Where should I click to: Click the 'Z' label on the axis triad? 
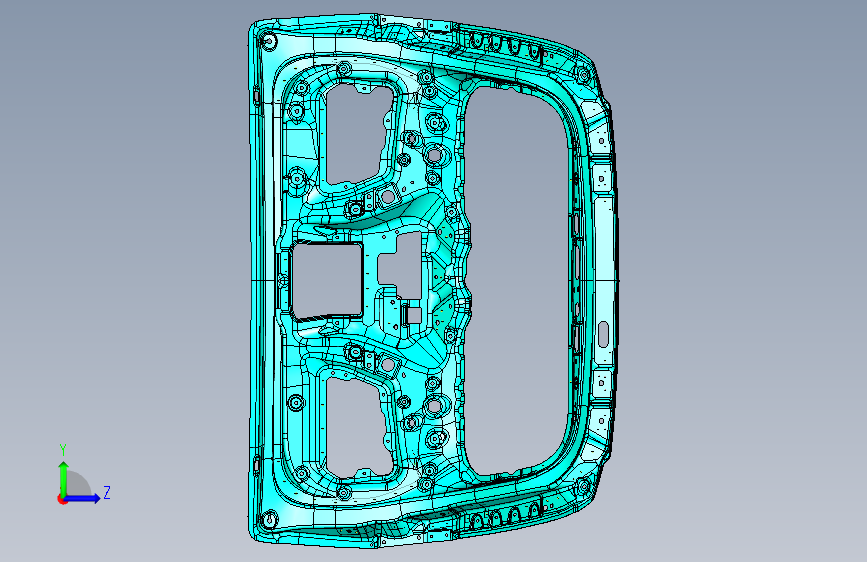click(x=107, y=492)
